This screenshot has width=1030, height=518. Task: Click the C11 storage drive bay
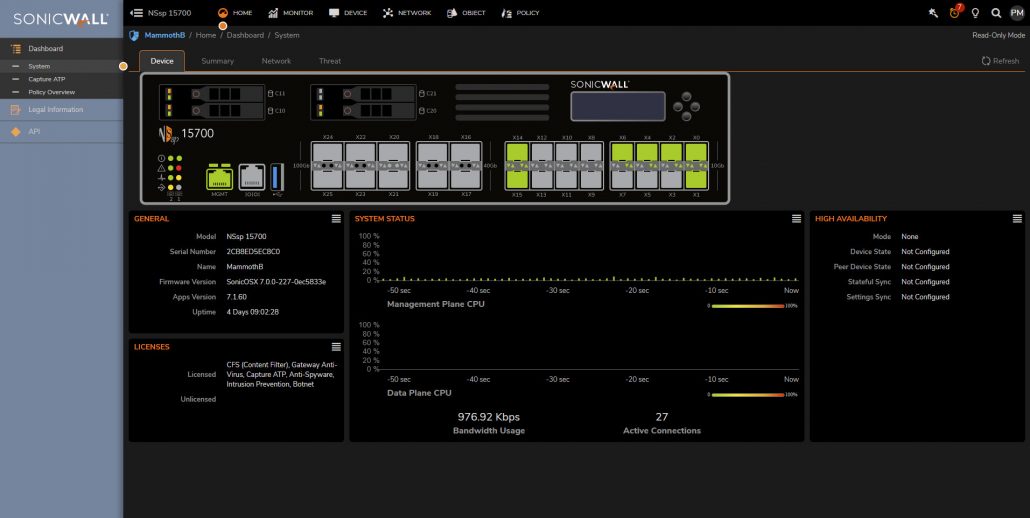tap(212, 94)
